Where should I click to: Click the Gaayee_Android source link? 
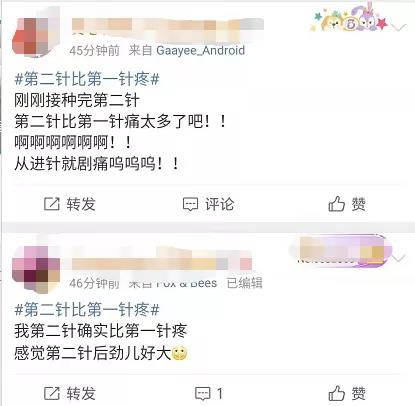pyautogui.click(x=201, y=50)
